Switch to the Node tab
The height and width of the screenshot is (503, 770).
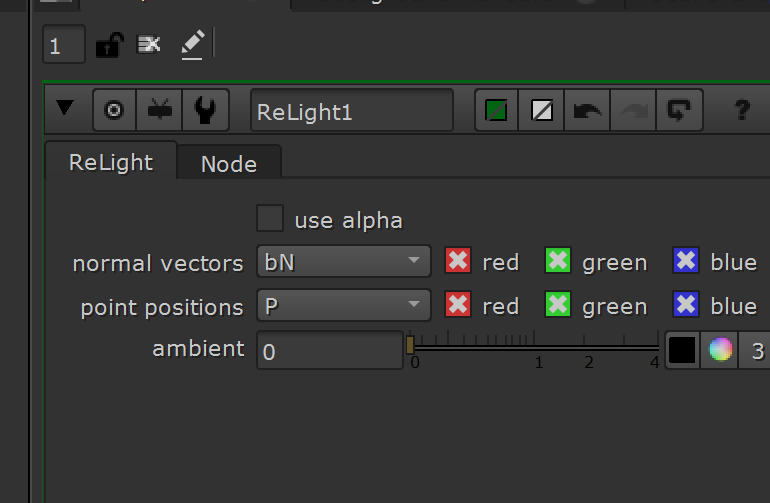coord(229,164)
